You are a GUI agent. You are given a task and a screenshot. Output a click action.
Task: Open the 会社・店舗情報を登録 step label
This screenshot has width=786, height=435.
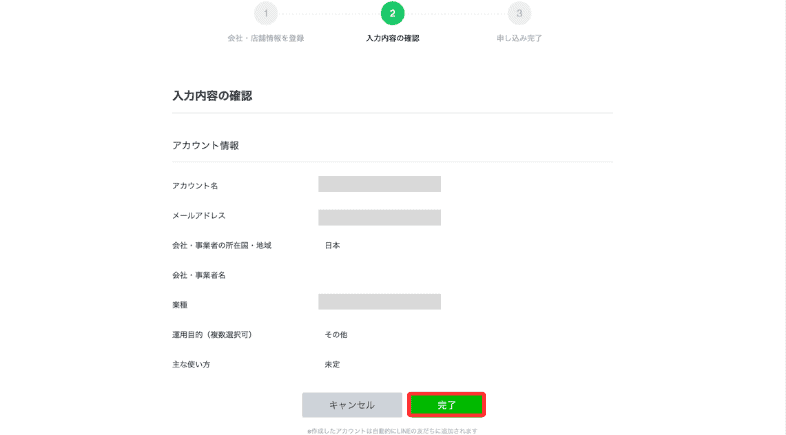pos(266,38)
